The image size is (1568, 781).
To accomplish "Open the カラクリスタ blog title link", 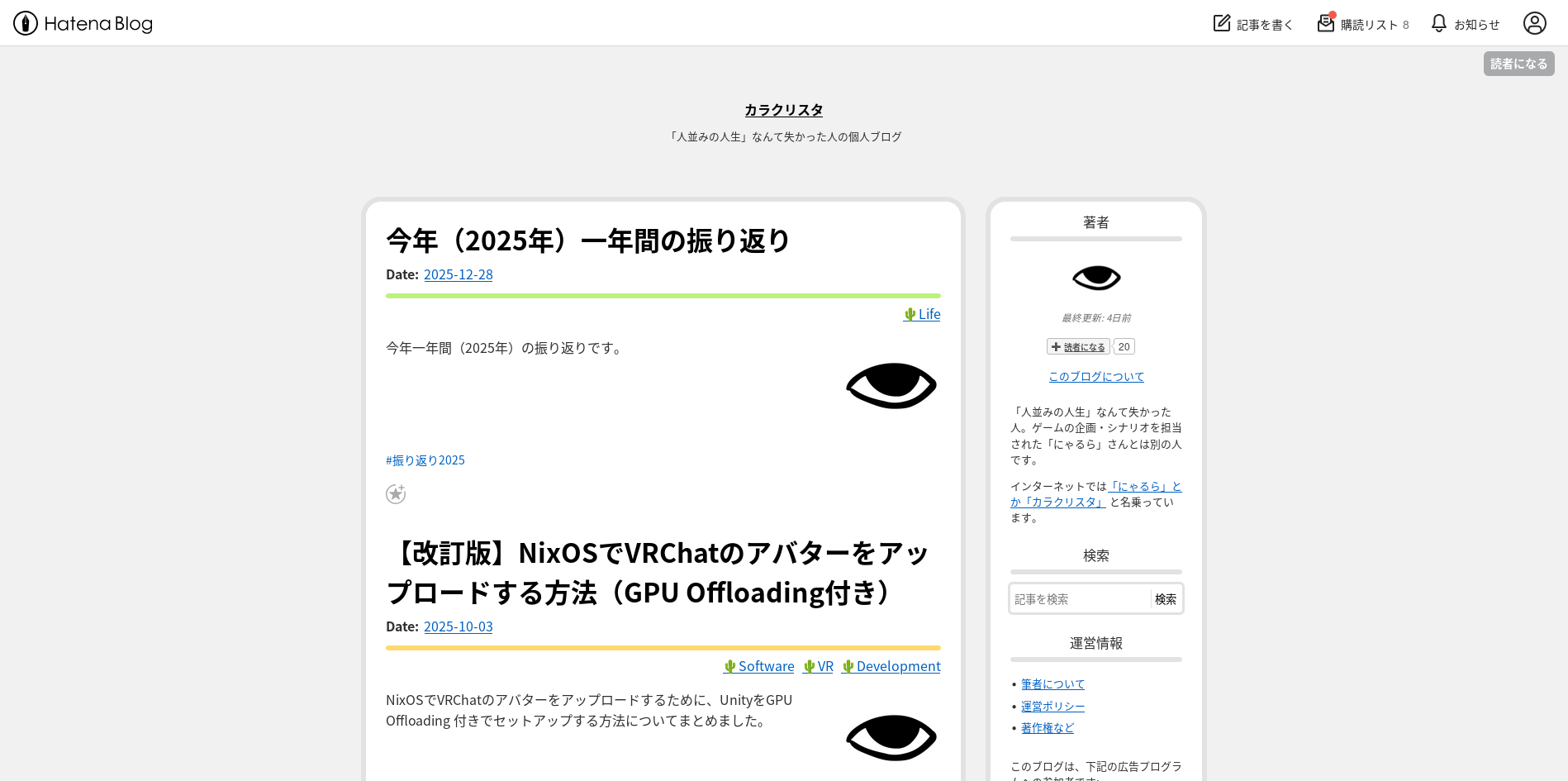I will [784, 110].
